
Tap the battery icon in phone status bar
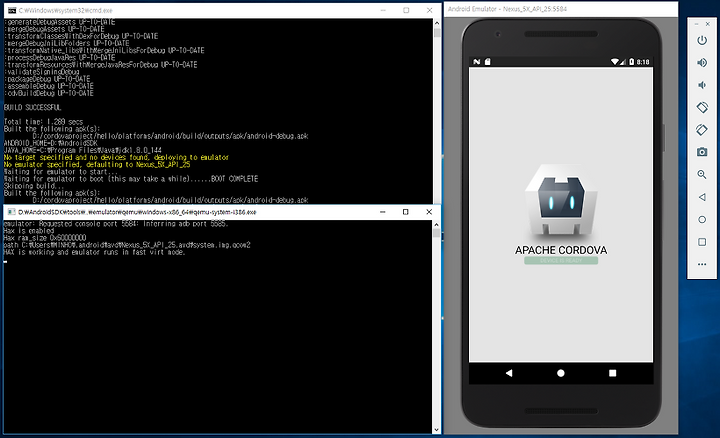coord(631,62)
